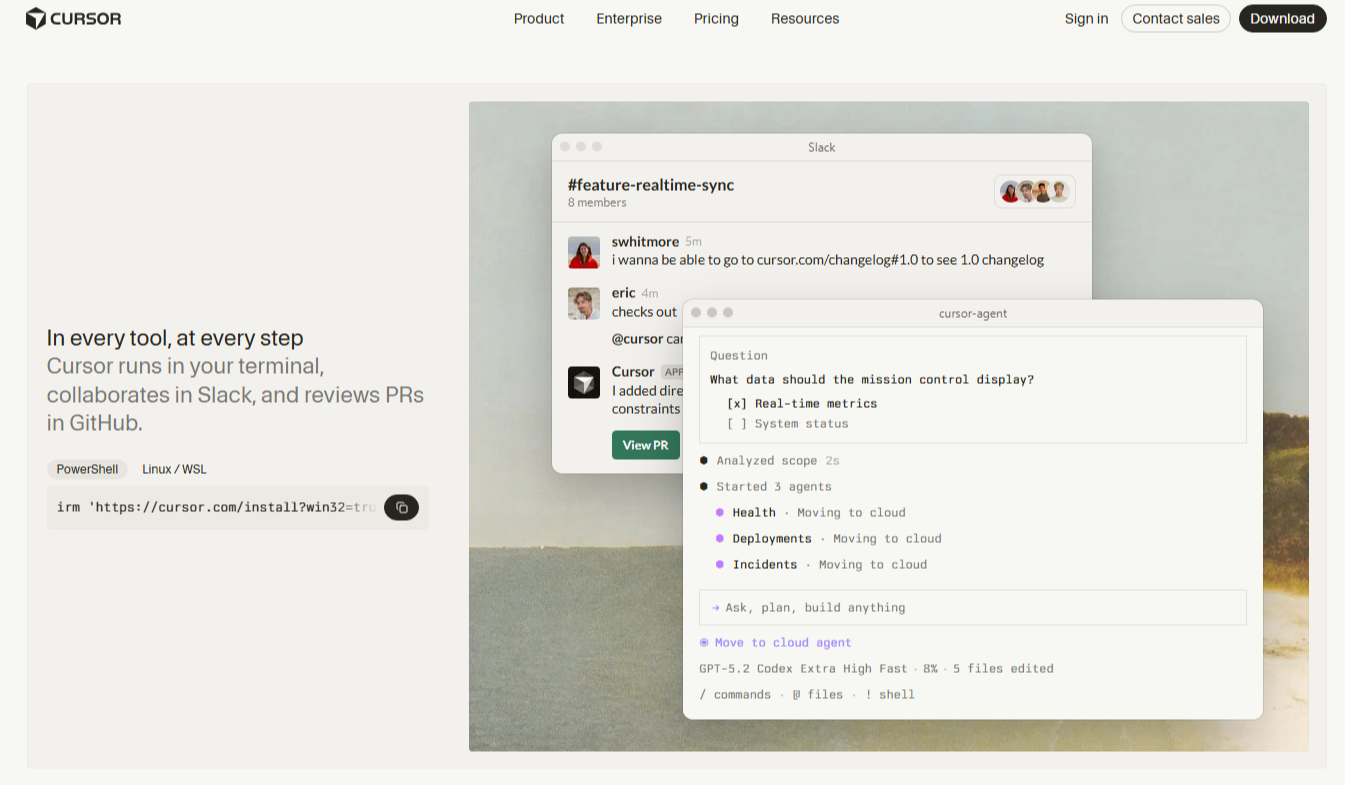This screenshot has height=785, width=1345.
Task: Expand the Resources menu
Action: pos(805,19)
